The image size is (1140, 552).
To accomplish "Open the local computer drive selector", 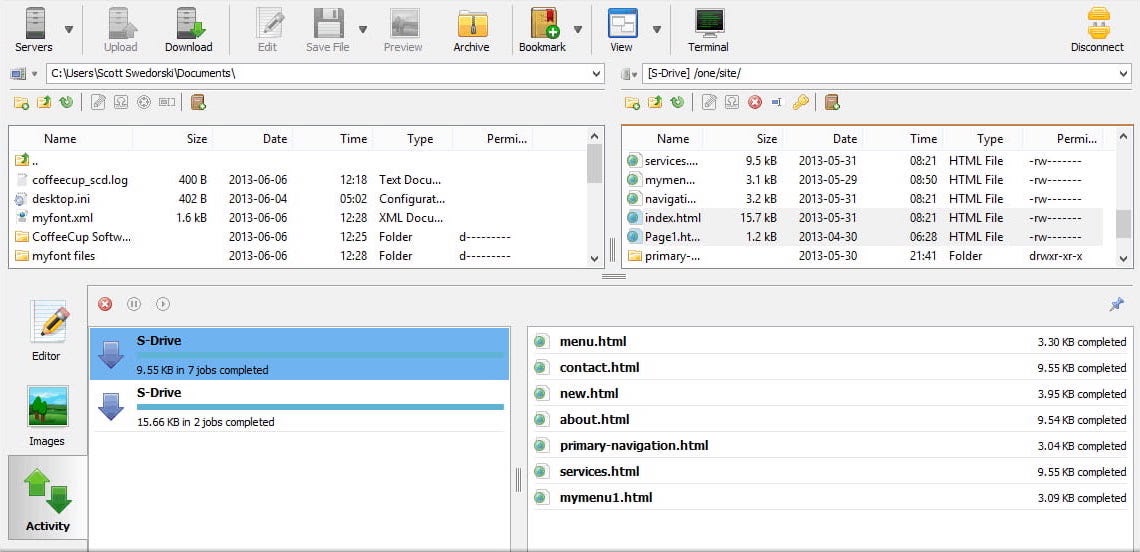I will [23, 74].
